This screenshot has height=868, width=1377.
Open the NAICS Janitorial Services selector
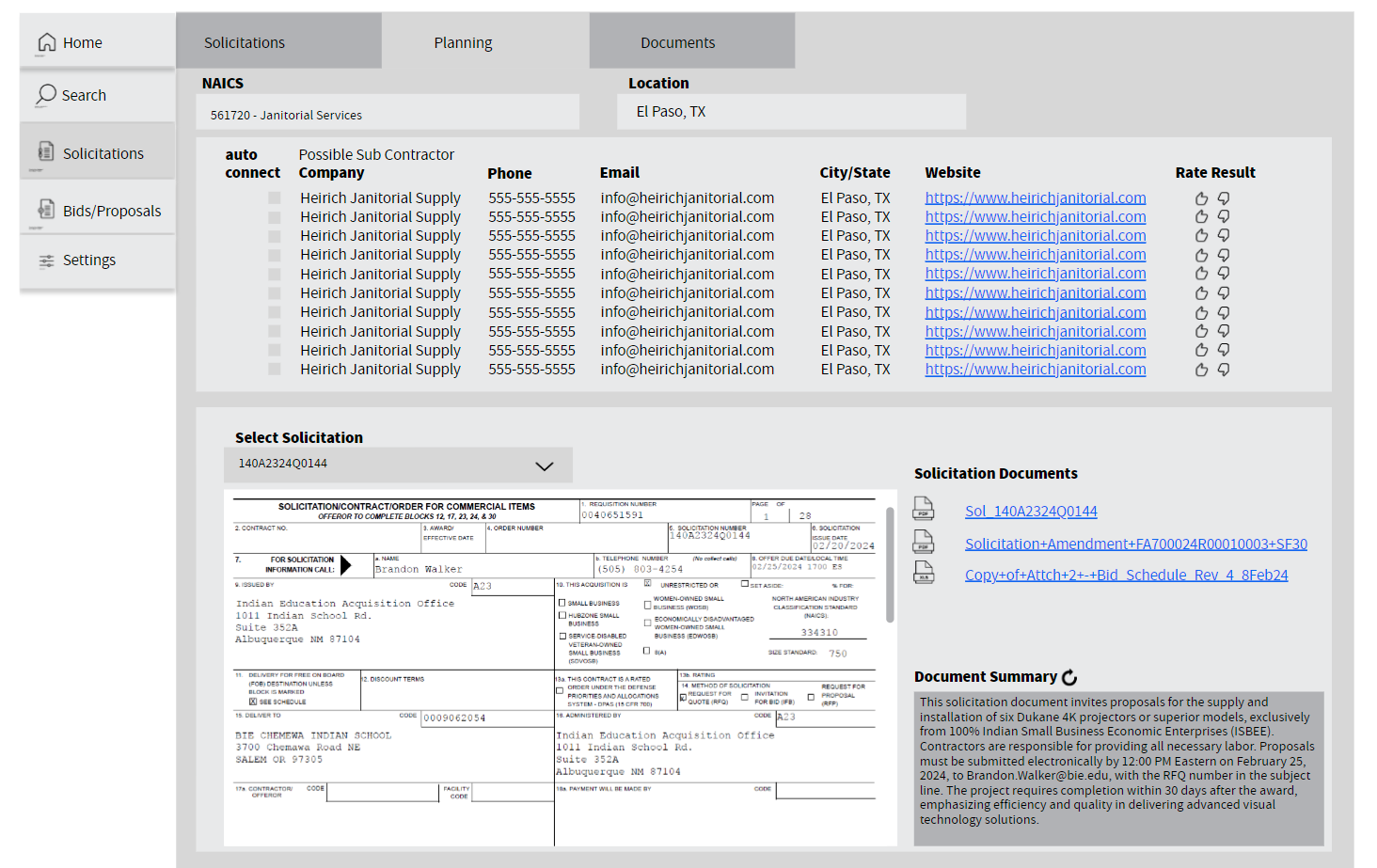pos(388,114)
